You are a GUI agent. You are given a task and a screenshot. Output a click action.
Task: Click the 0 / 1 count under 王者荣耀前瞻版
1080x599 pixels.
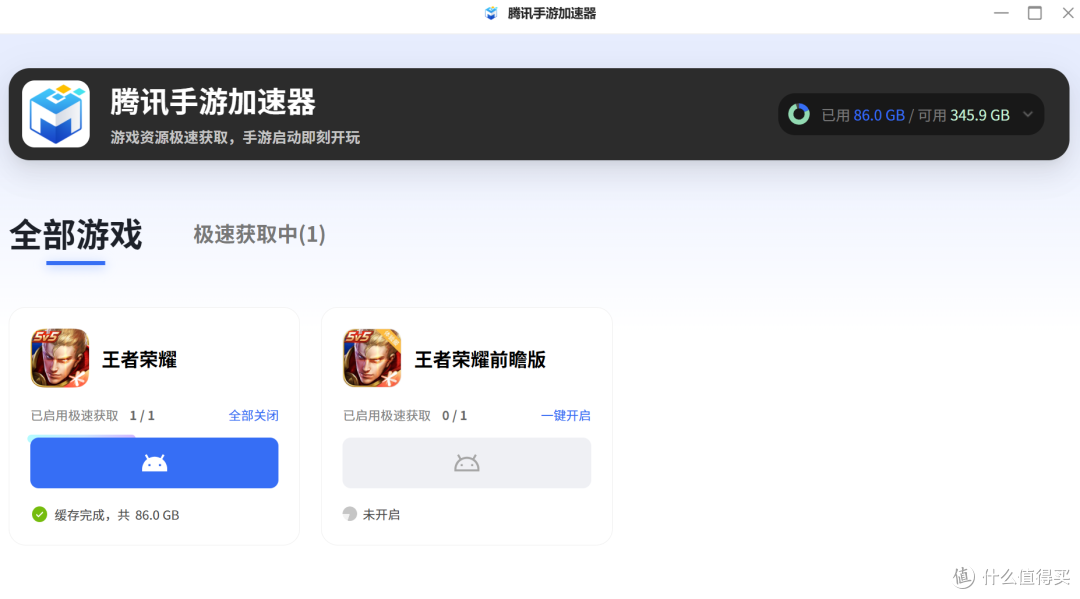point(455,416)
